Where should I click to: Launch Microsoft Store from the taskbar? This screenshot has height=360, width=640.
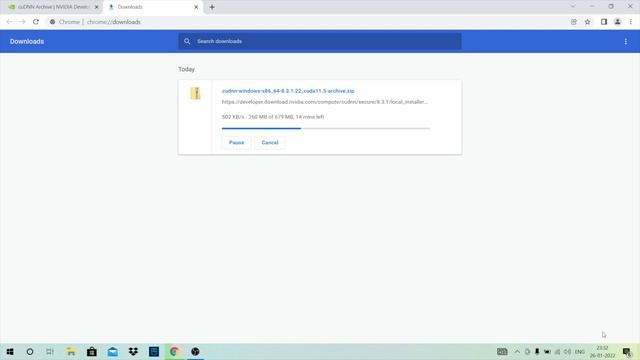92,351
